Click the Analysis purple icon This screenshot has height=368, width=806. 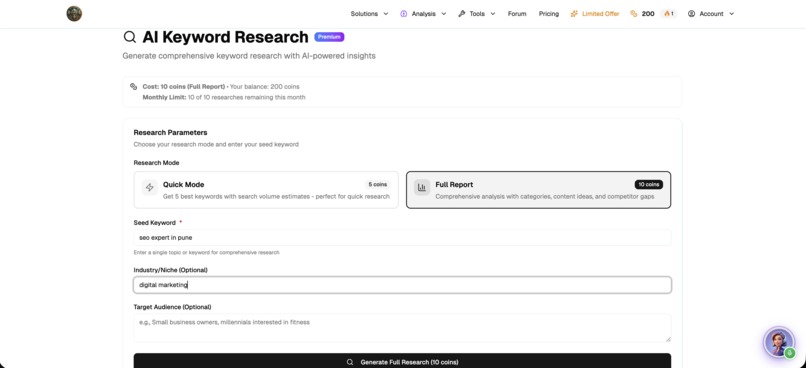pos(404,14)
